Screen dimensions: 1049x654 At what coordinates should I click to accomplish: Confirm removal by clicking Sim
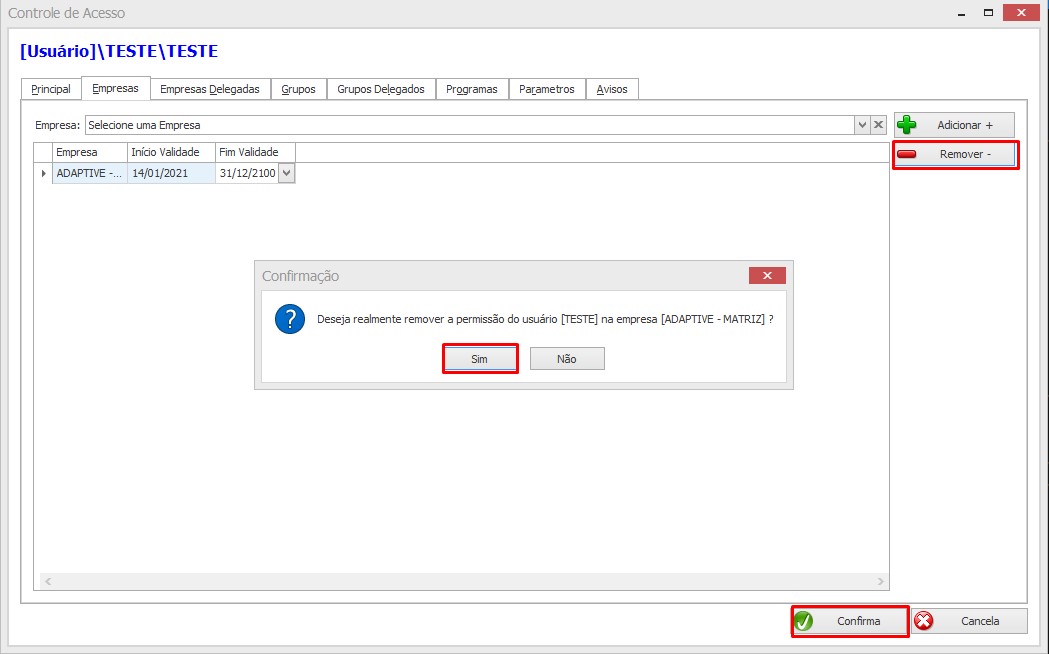(480, 359)
